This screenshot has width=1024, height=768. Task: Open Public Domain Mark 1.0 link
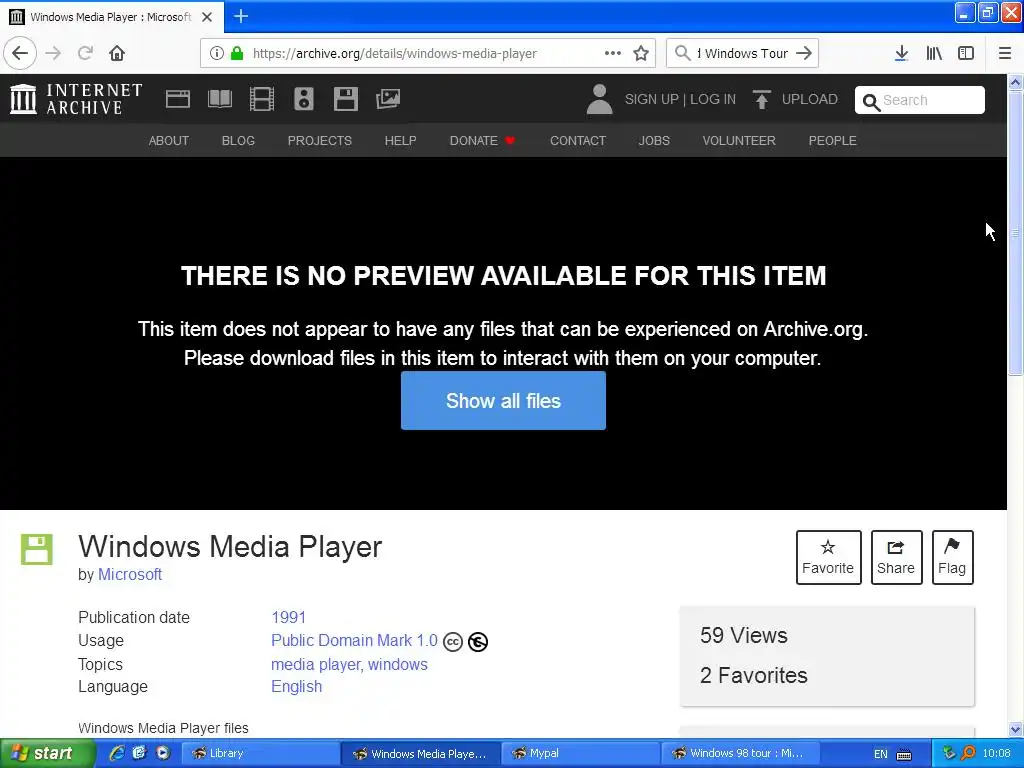(355, 641)
